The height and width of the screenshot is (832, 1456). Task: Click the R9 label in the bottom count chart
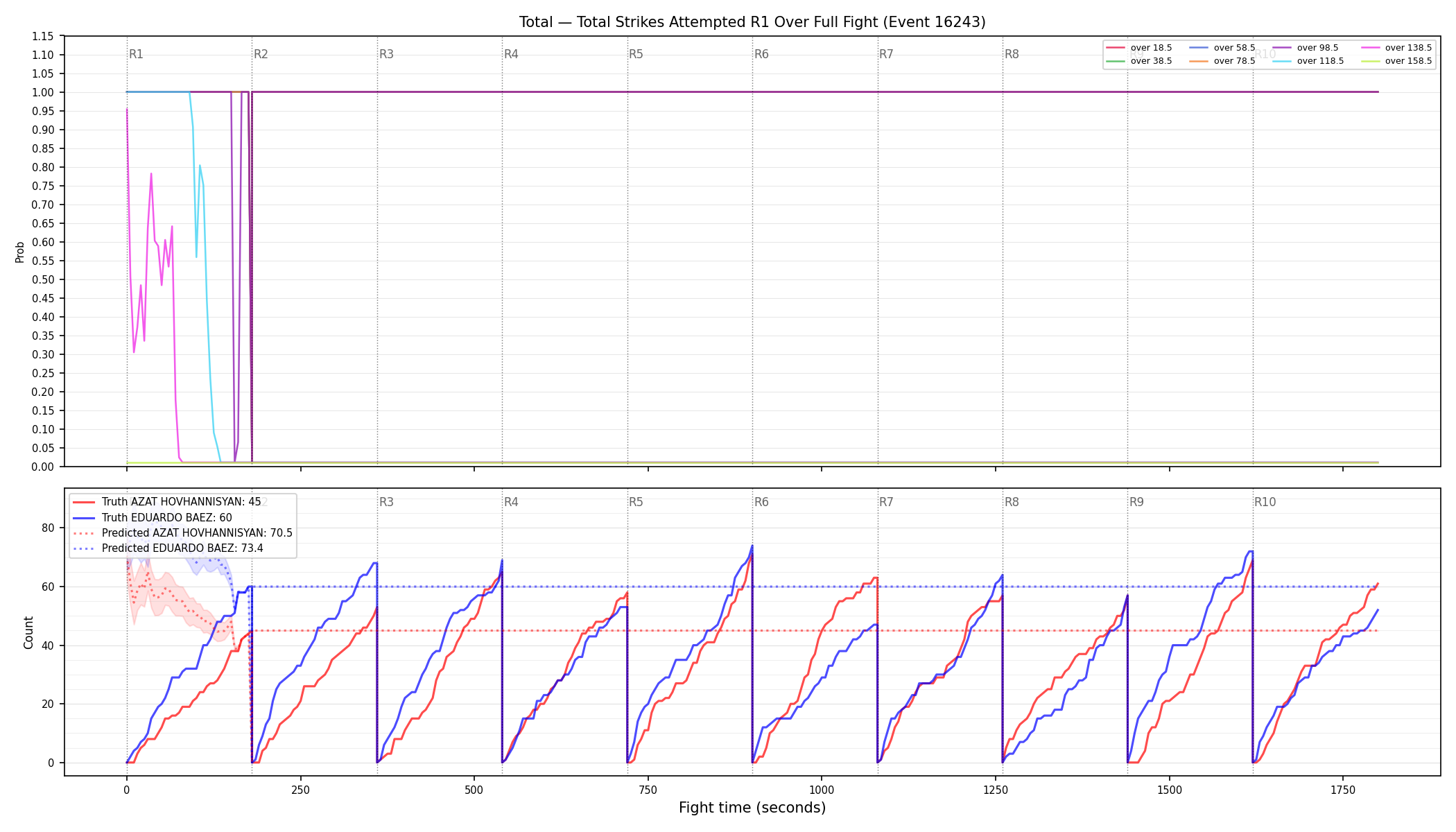1136,502
